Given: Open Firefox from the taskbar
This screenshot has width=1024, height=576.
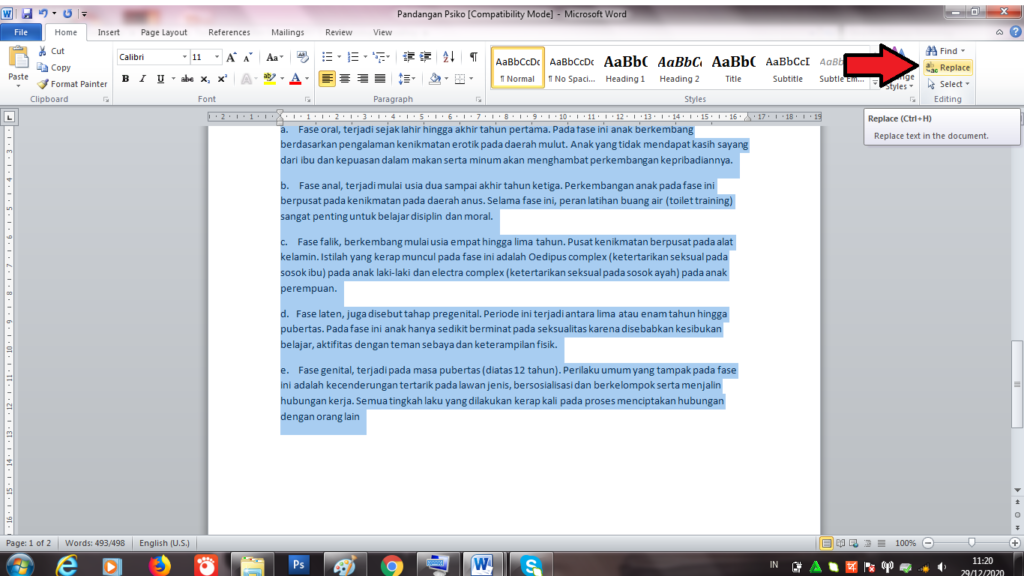Looking at the screenshot, I should (159, 565).
